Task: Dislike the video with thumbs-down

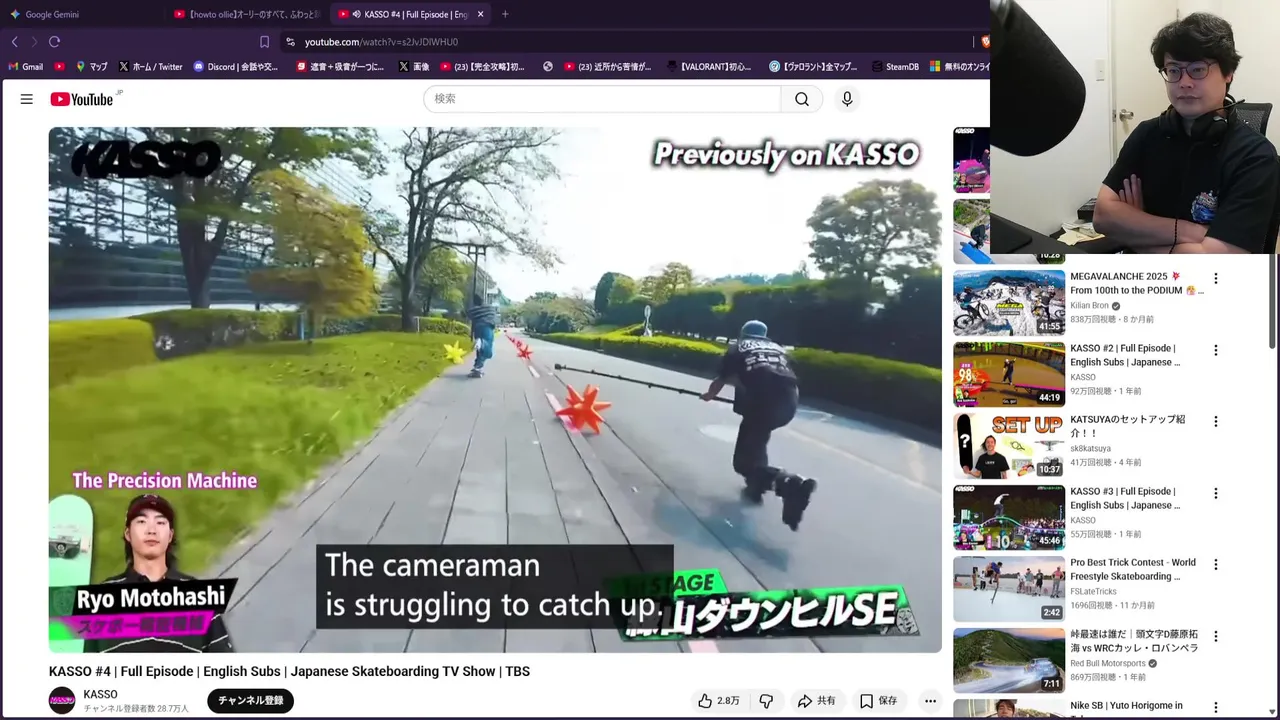Action: point(766,701)
